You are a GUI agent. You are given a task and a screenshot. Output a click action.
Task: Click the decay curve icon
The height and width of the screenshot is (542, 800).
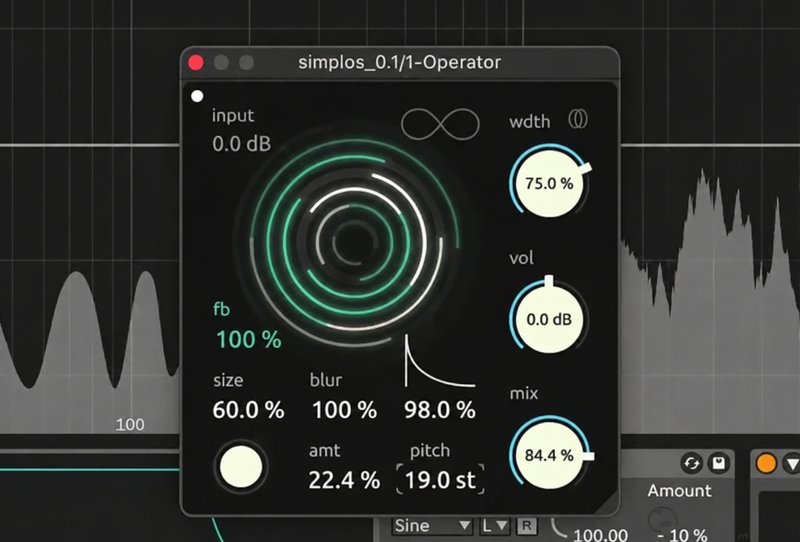coord(440,361)
